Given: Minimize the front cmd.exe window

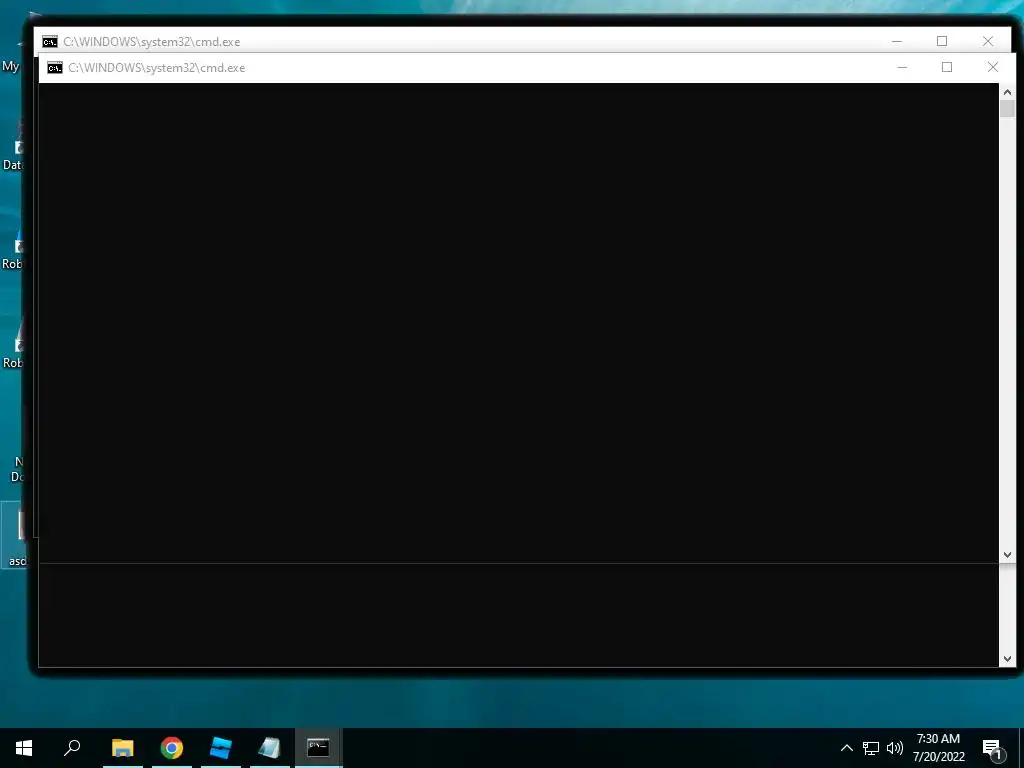Looking at the screenshot, I should 902,67.
